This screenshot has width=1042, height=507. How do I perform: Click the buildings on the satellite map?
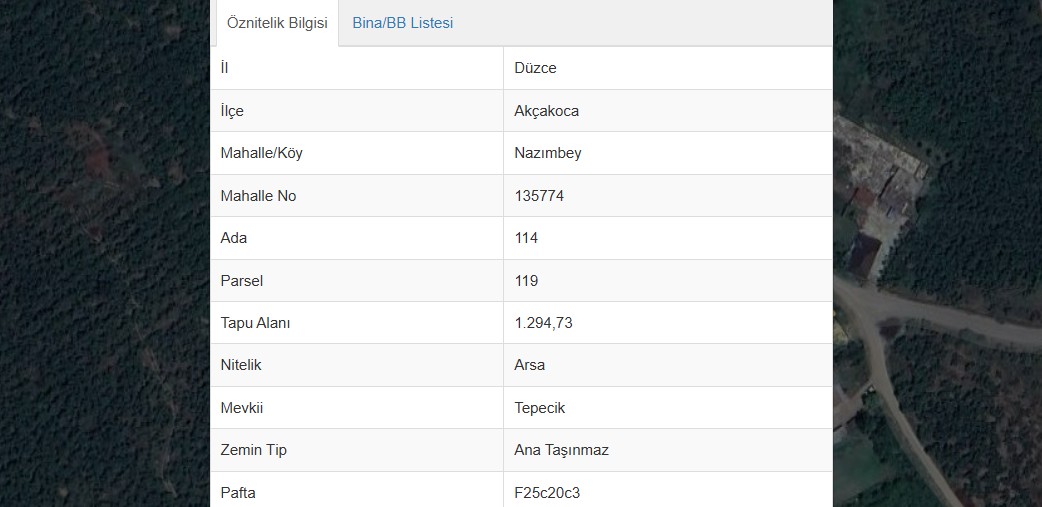[x=881, y=199]
